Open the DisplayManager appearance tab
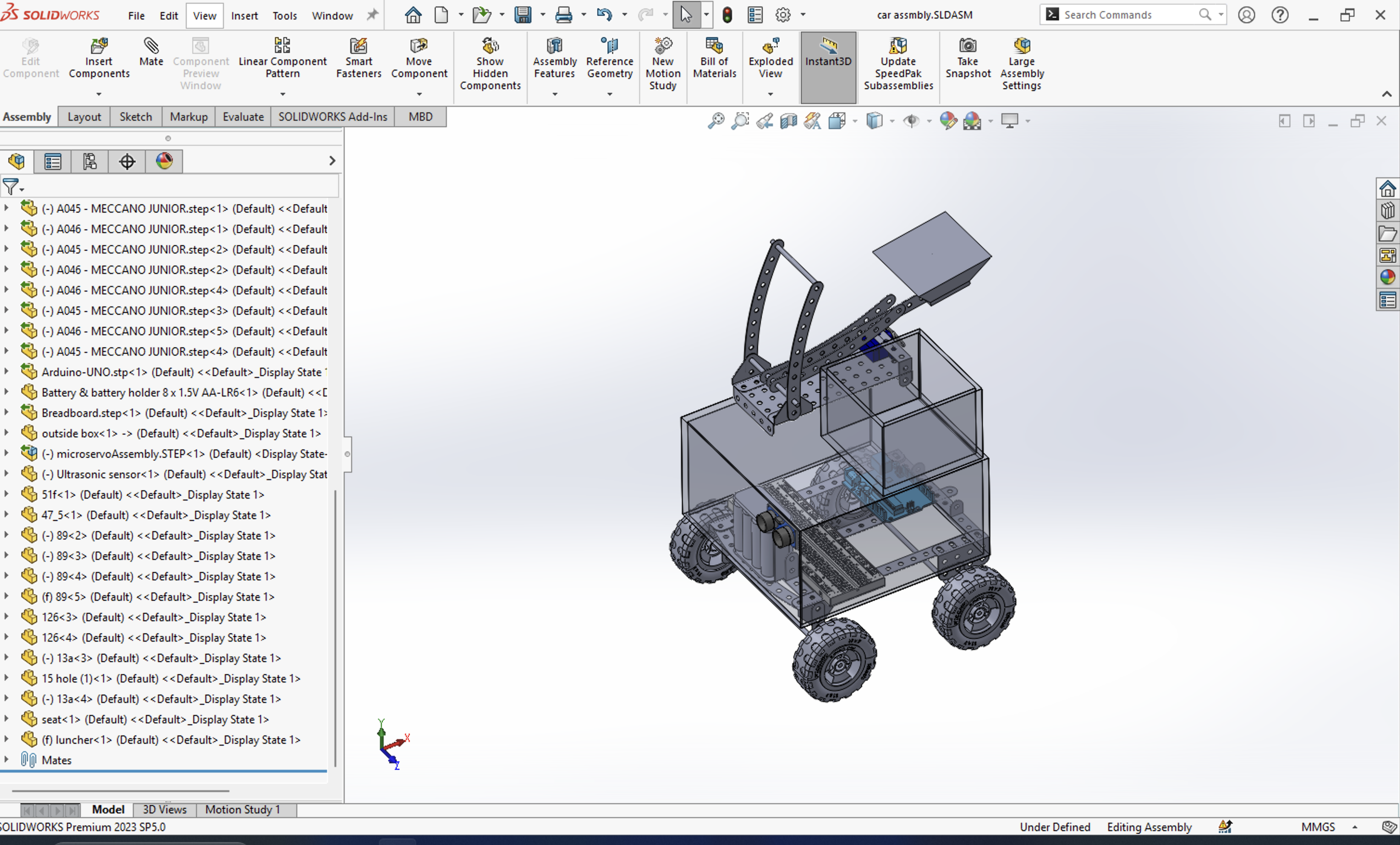 coord(164,161)
